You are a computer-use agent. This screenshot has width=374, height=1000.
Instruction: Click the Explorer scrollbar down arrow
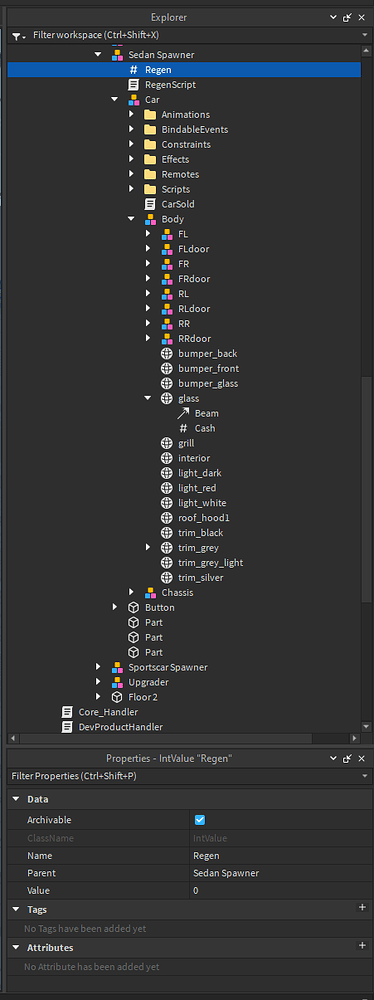pyautogui.click(x=366, y=726)
